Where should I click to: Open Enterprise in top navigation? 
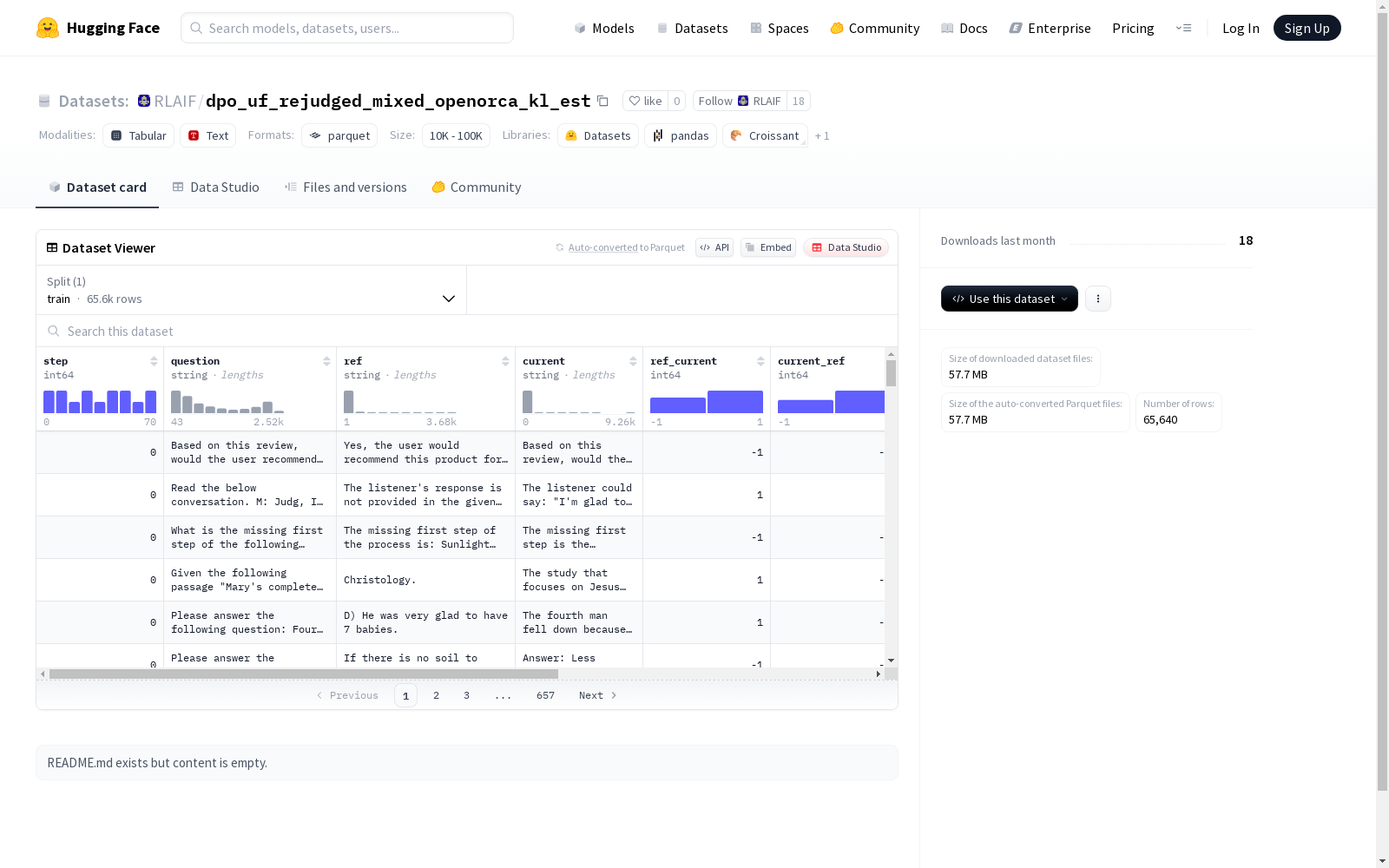1050,28
